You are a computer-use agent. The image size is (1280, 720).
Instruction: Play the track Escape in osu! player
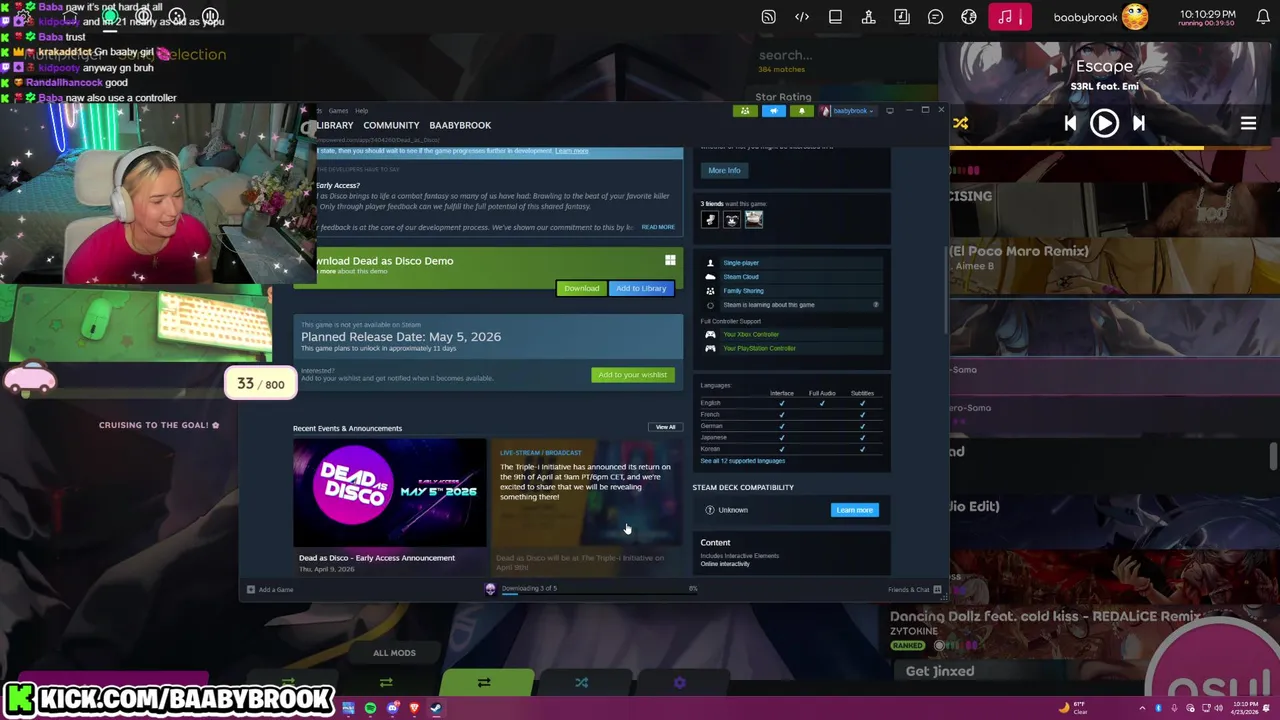point(1104,123)
